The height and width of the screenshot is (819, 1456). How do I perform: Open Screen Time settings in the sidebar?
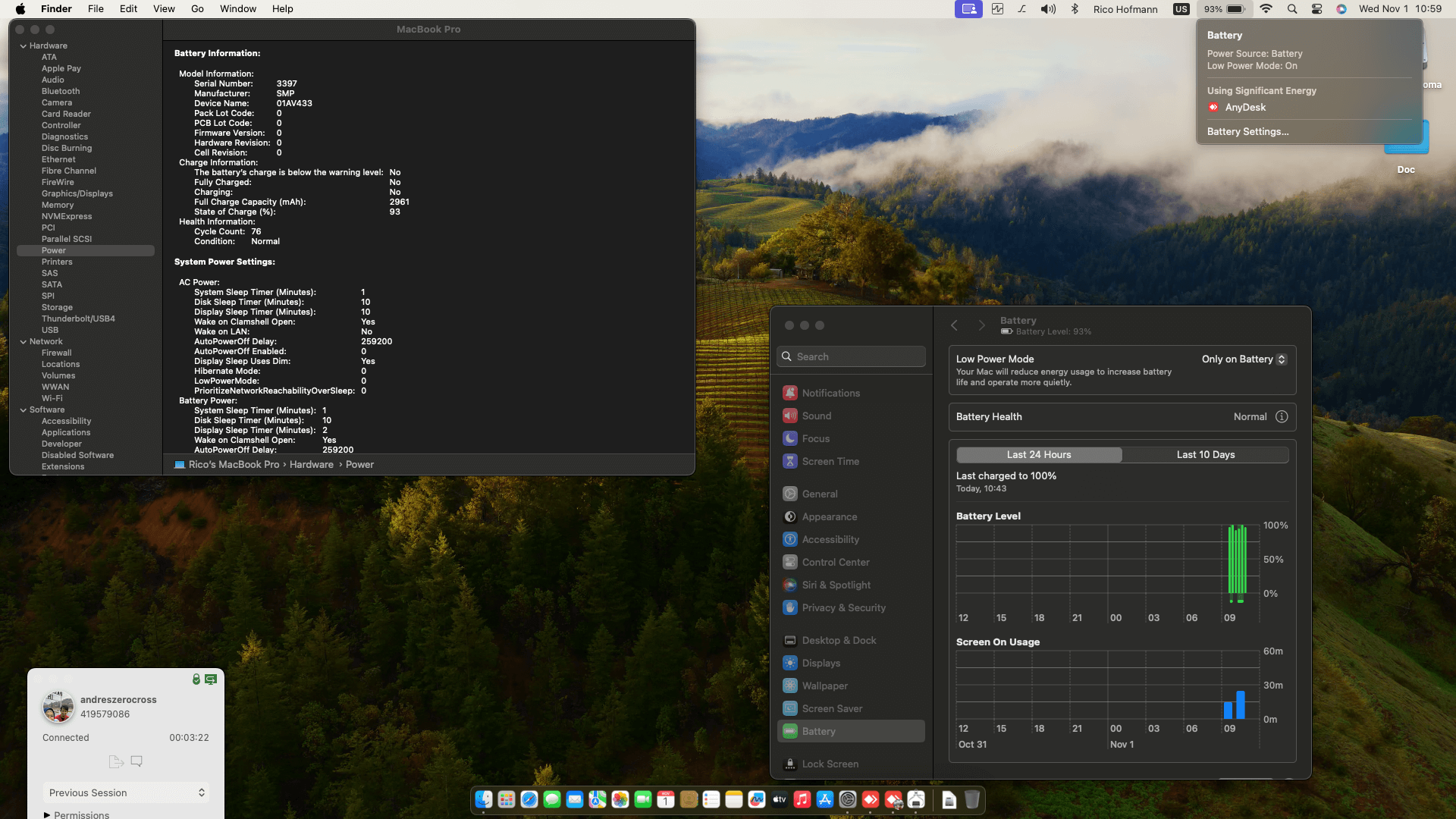tap(851, 461)
